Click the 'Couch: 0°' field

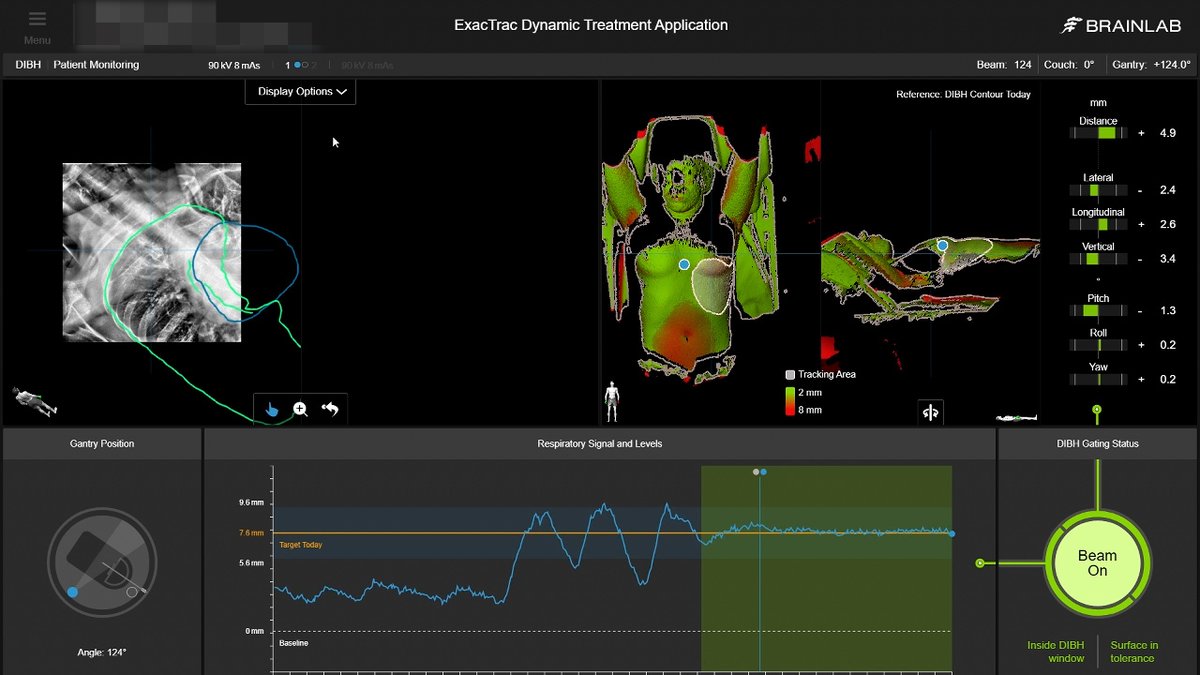(x=1068, y=65)
